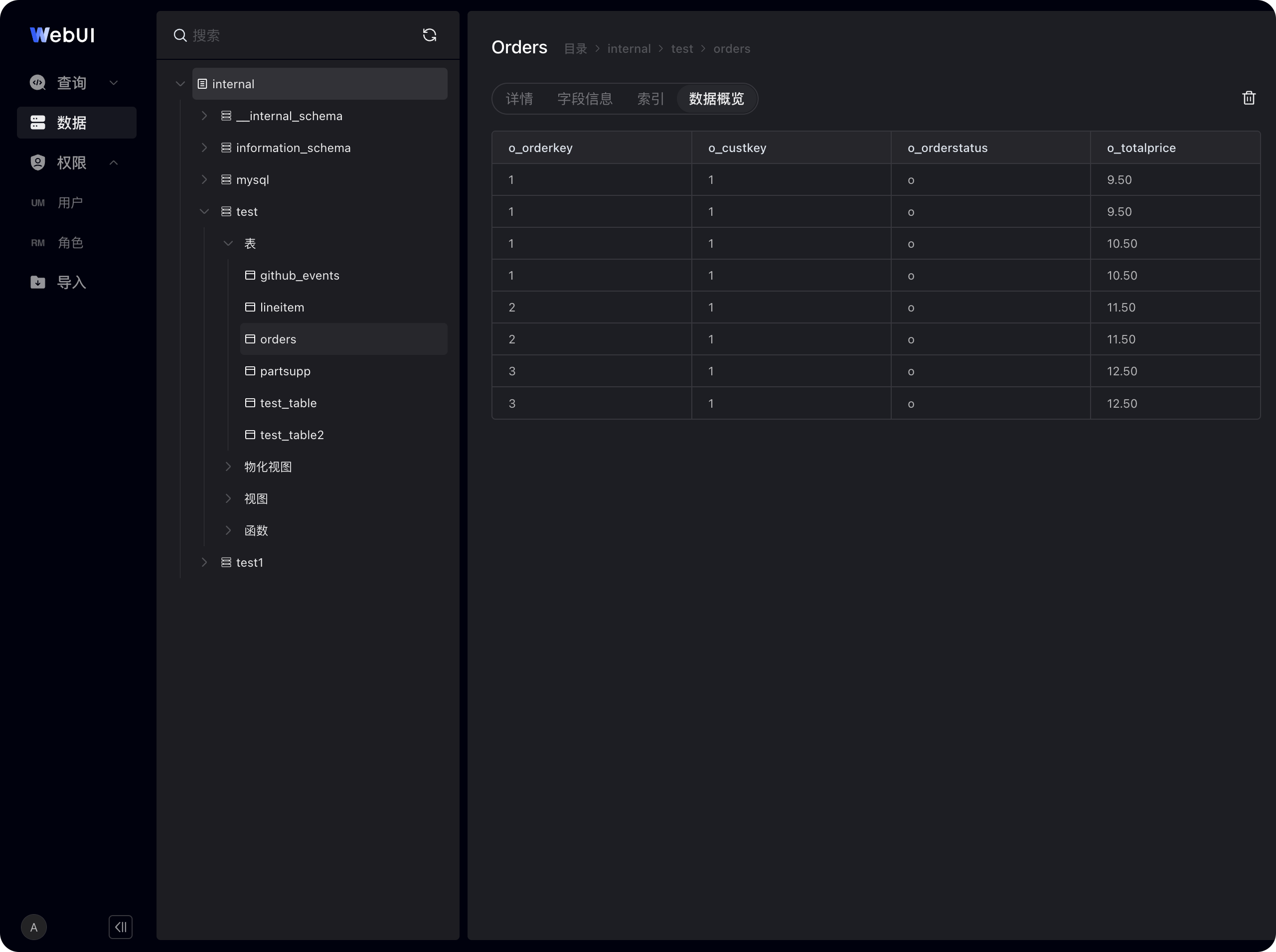Delete the orders table via trash icon
The height and width of the screenshot is (952, 1276).
coord(1248,98)
